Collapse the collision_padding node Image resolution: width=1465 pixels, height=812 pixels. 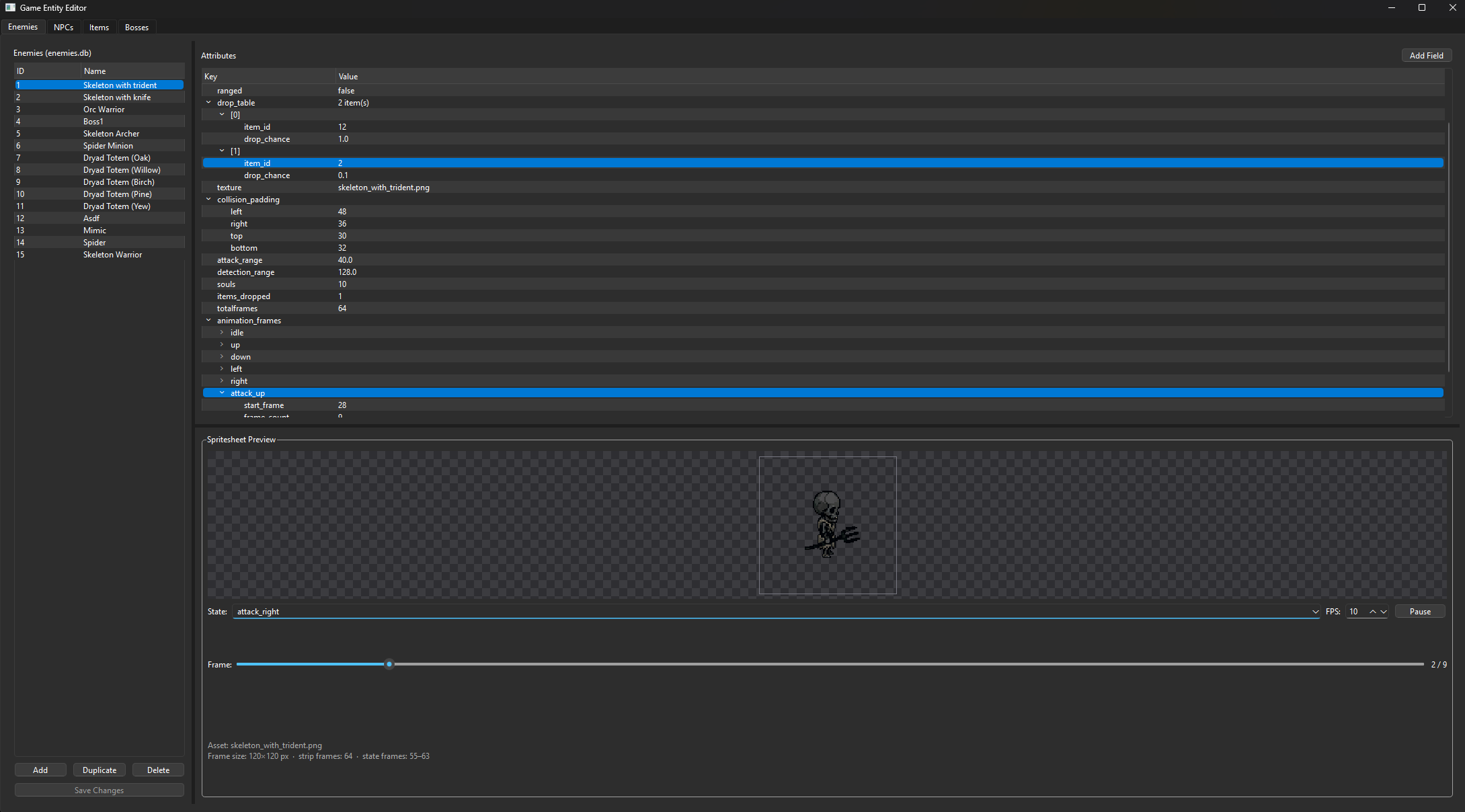[x=208, y=200]
